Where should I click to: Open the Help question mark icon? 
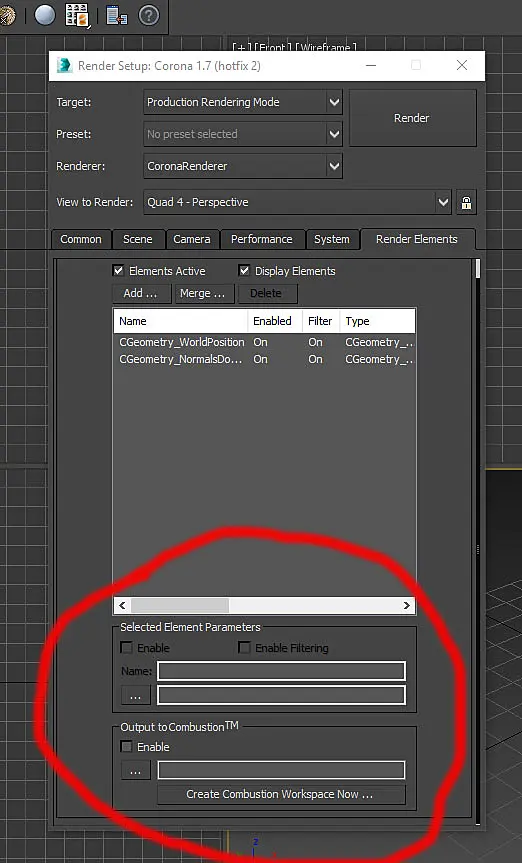pyautogui.click(x=149, y=15)
